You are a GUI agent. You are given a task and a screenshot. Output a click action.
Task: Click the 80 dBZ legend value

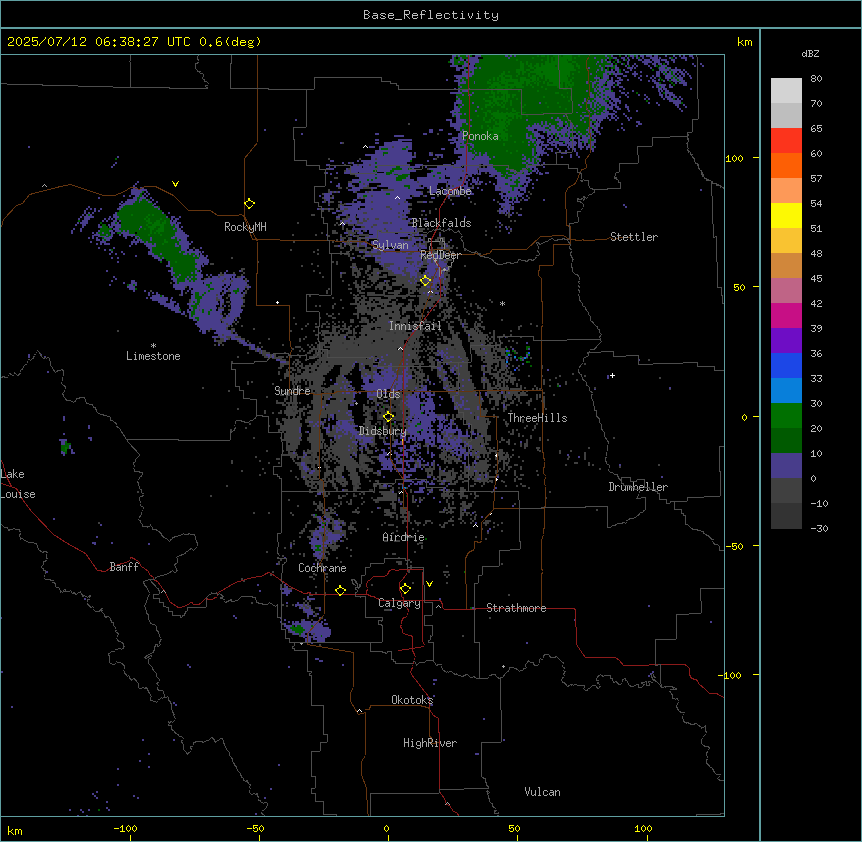(x=816, y=79)
